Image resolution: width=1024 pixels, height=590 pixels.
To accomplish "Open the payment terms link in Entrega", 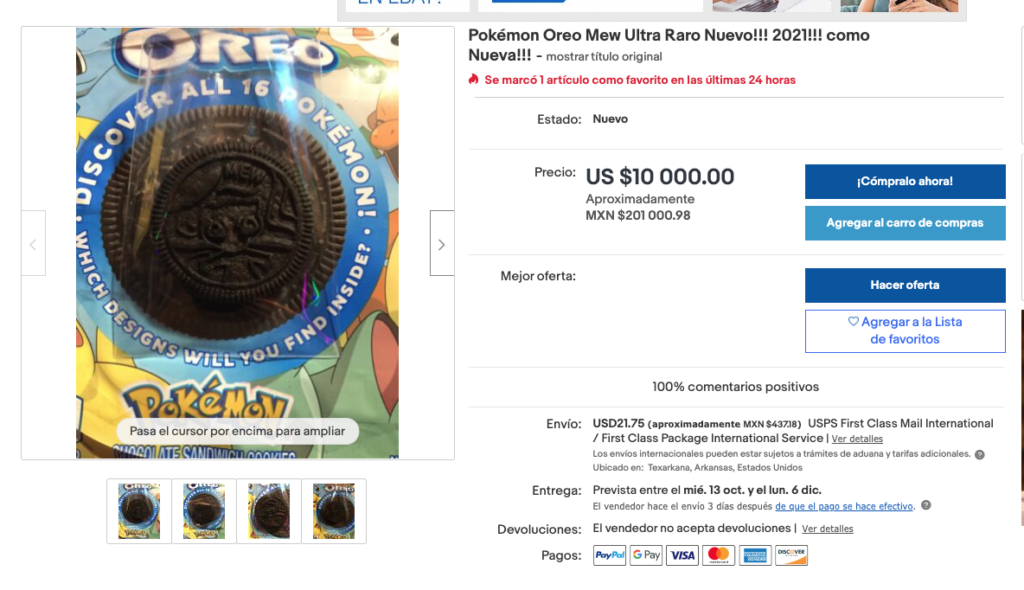I will tap(844, 506).
